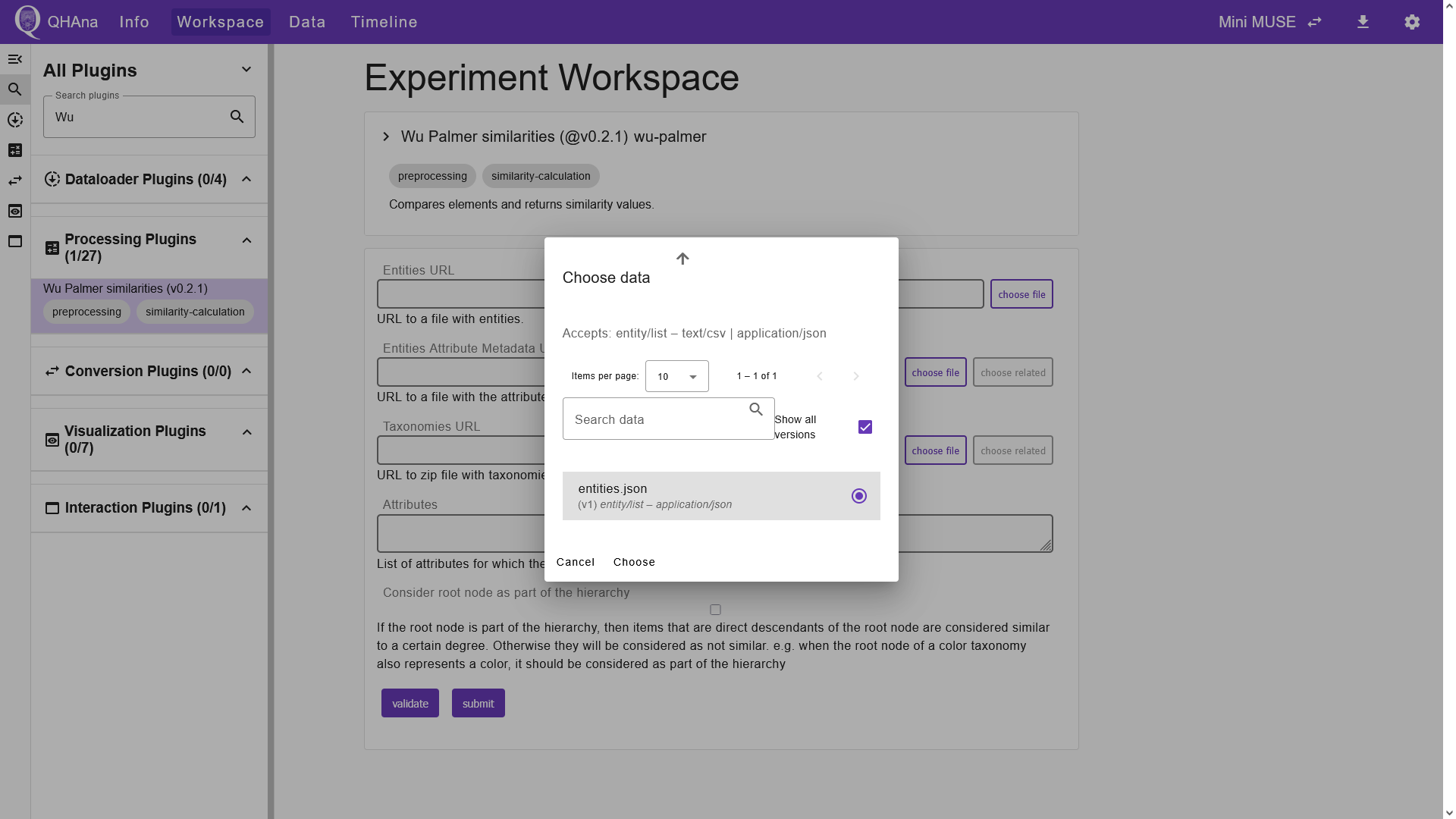
Task: Click the Cancel button in dialog
Action: point(576,562)
